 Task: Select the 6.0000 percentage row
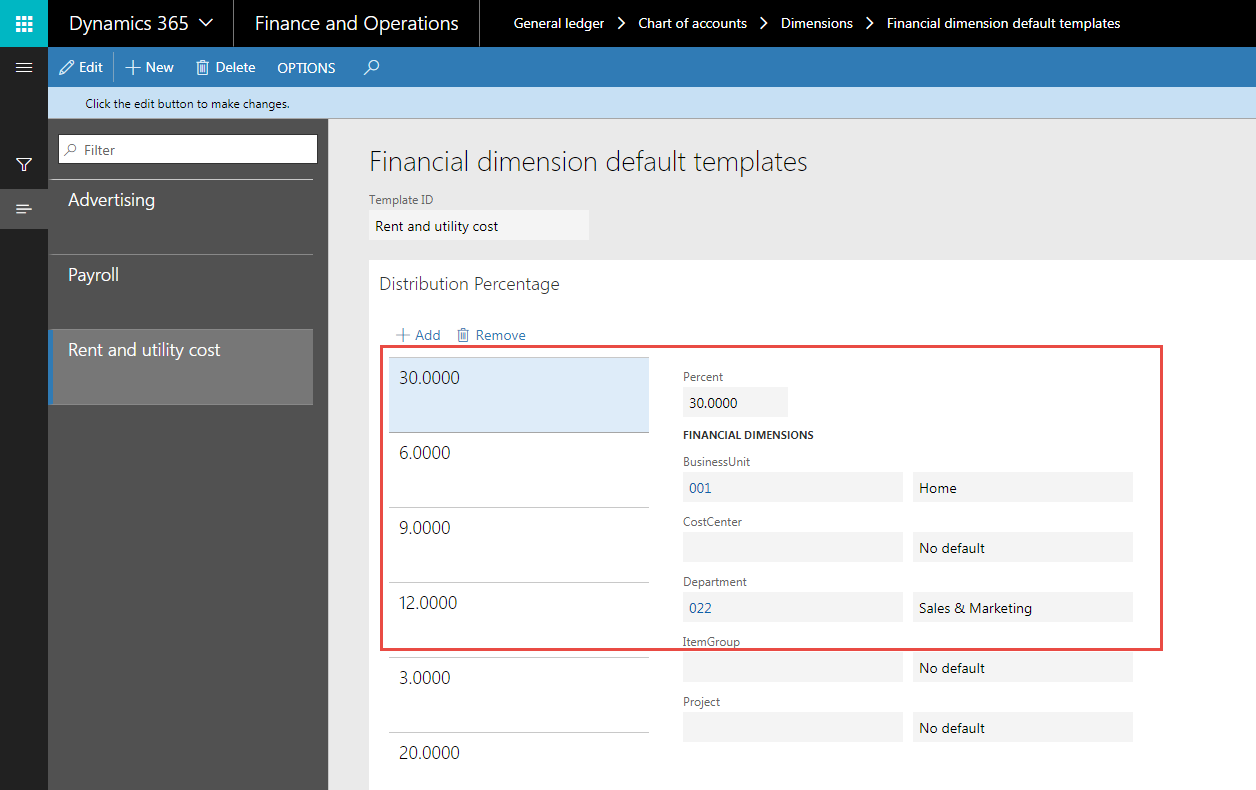(x=518, y=469)
